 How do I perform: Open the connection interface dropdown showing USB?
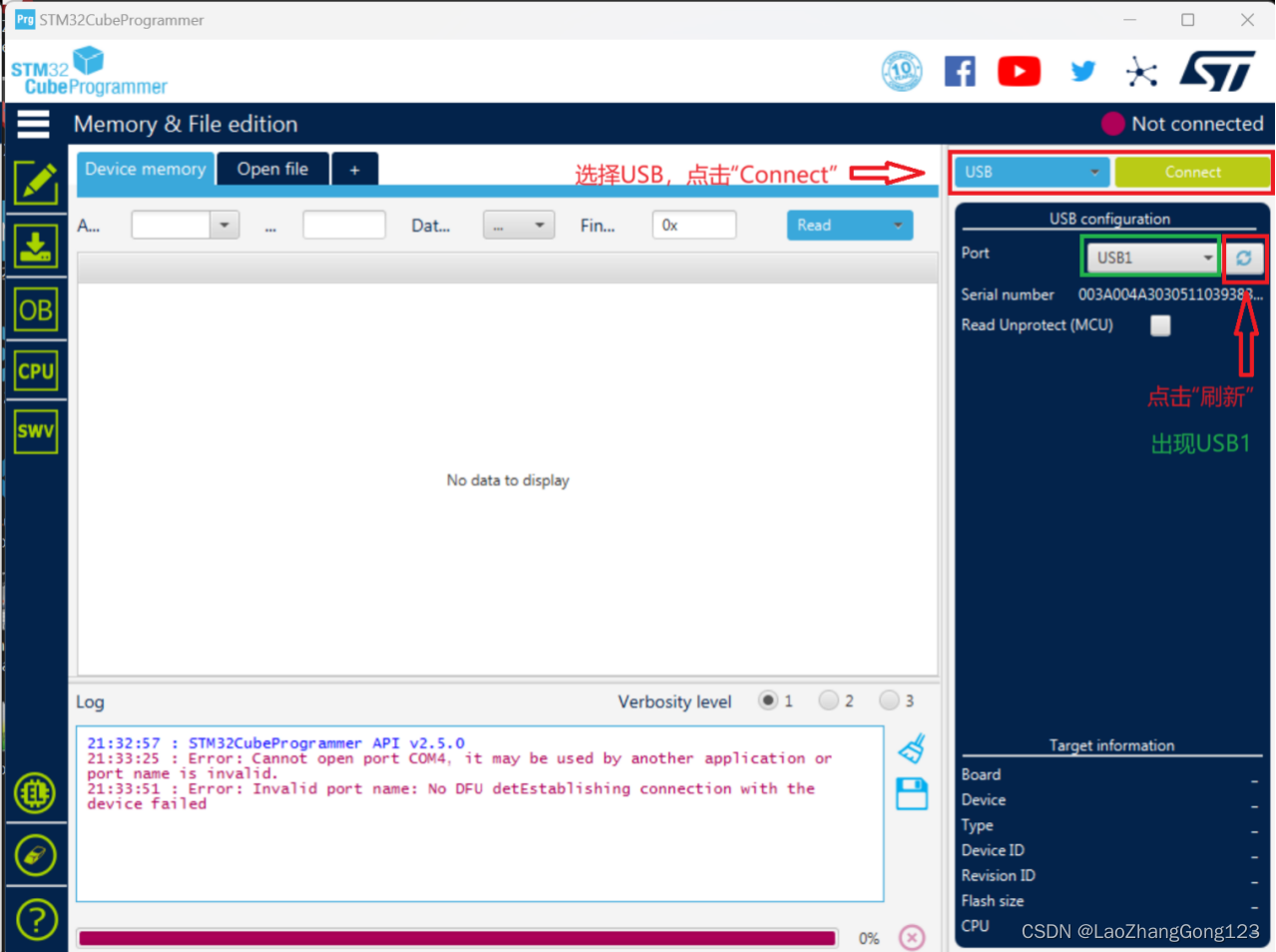1031,172
